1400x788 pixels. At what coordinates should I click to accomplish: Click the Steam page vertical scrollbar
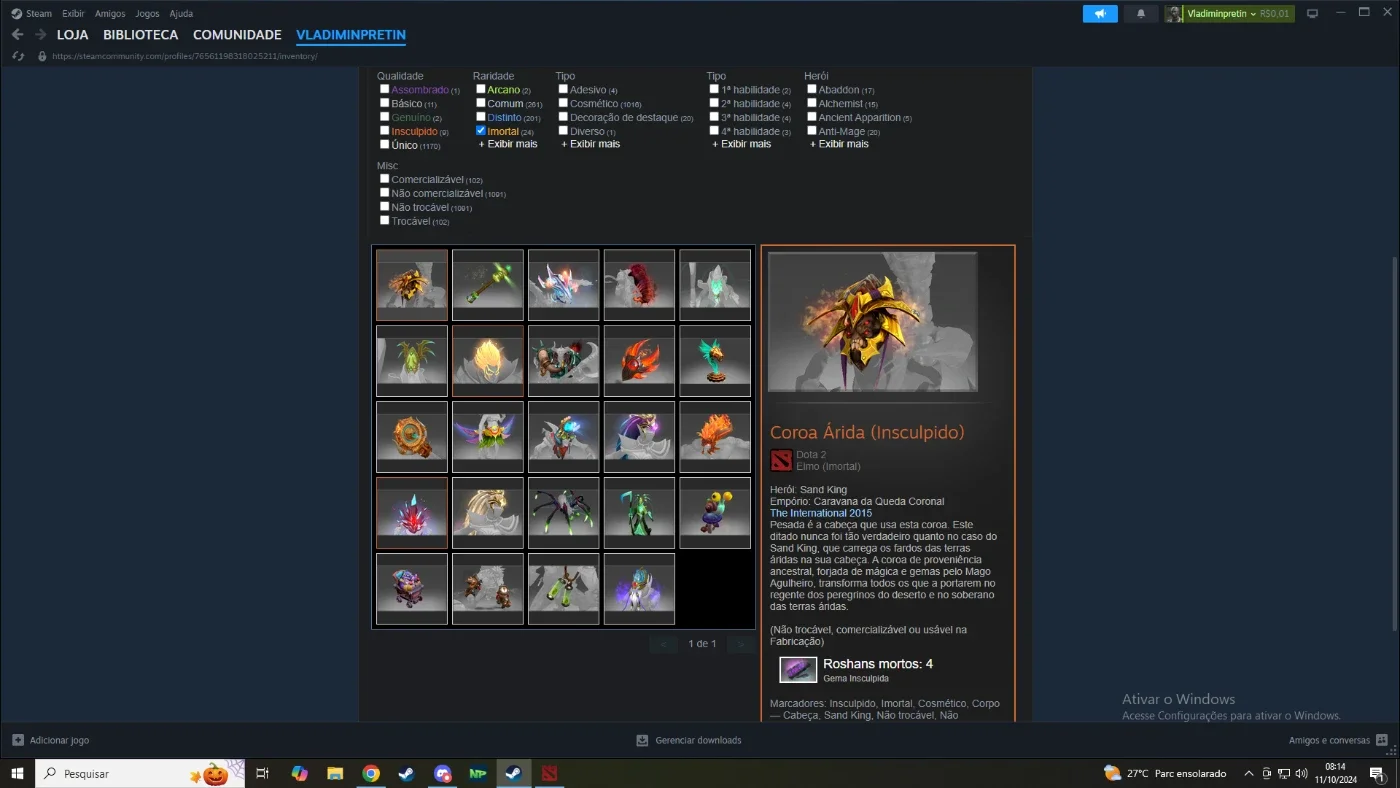click(1393, 443)
